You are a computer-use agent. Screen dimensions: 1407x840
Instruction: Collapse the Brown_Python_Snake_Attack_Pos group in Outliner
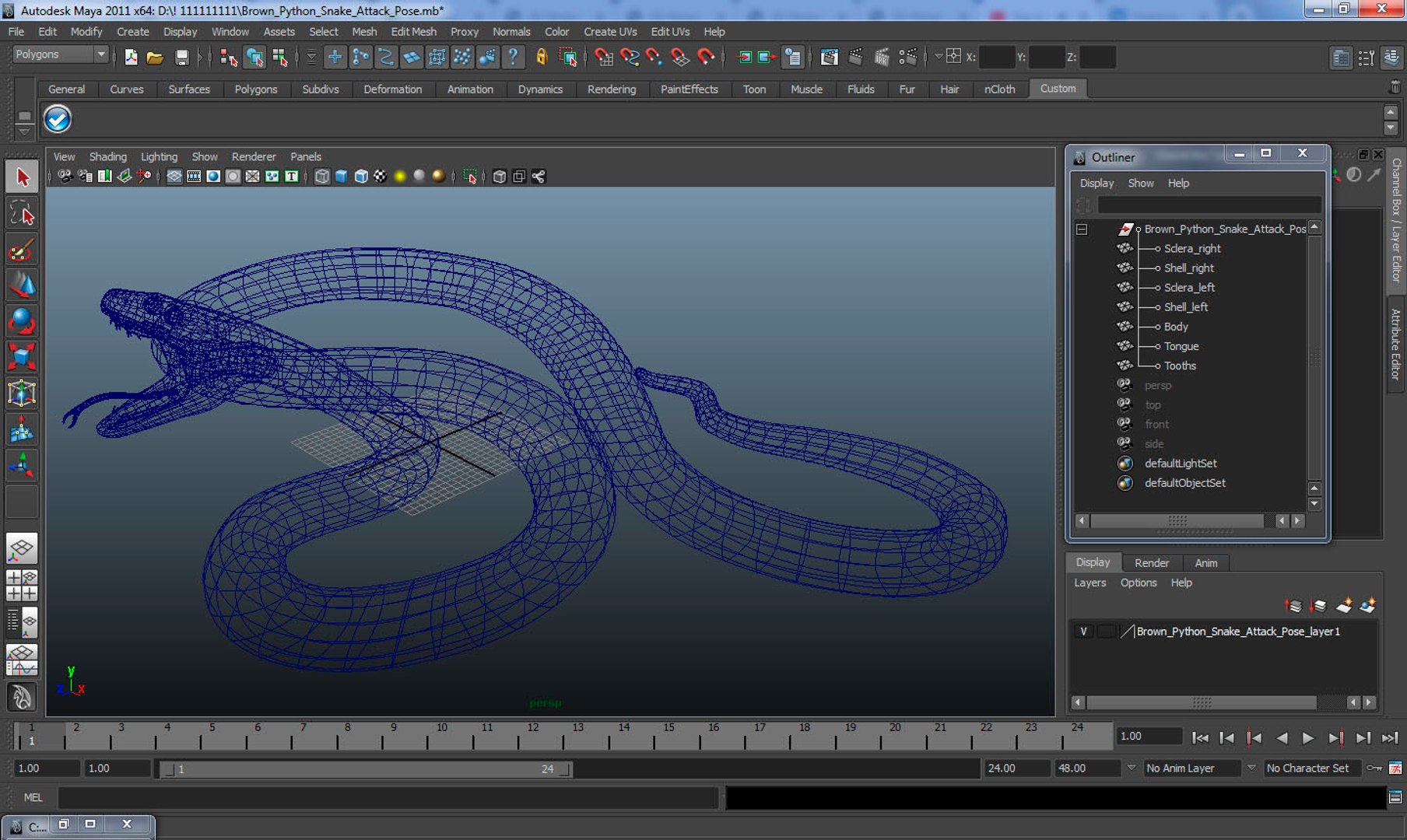pyautogui.click(x=1082, y=229)
